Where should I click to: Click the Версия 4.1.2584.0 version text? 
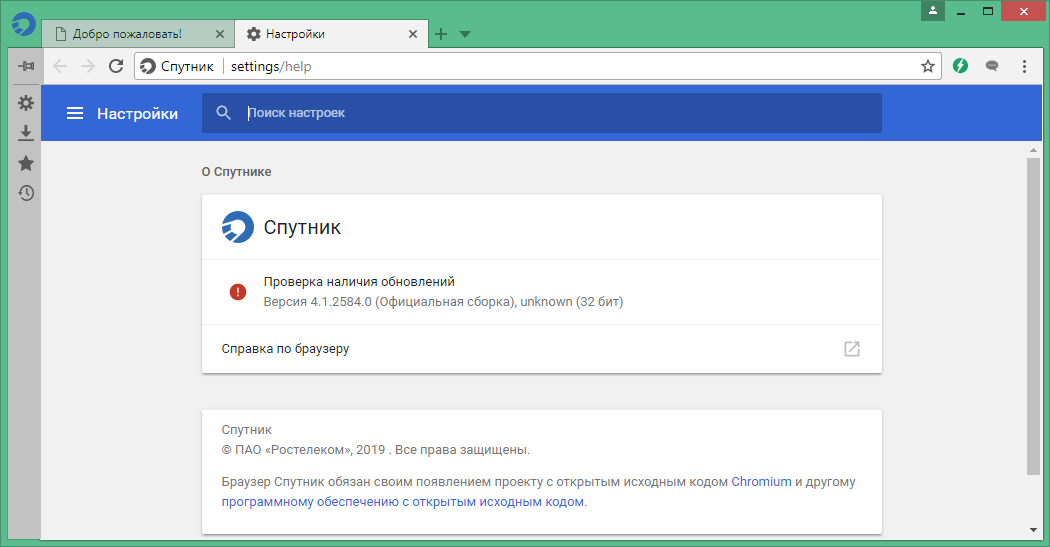[443, 302]
